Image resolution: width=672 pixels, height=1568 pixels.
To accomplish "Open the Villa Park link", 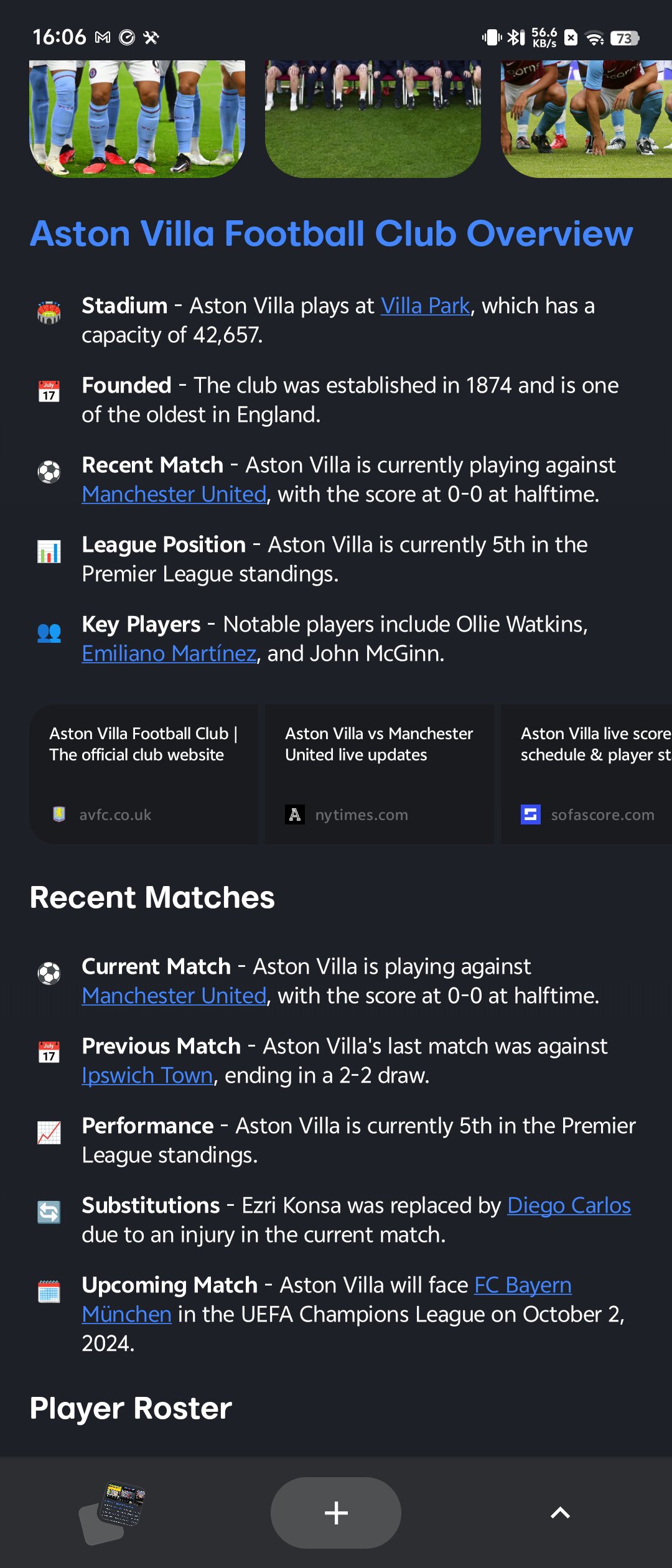I will point(425,306).
